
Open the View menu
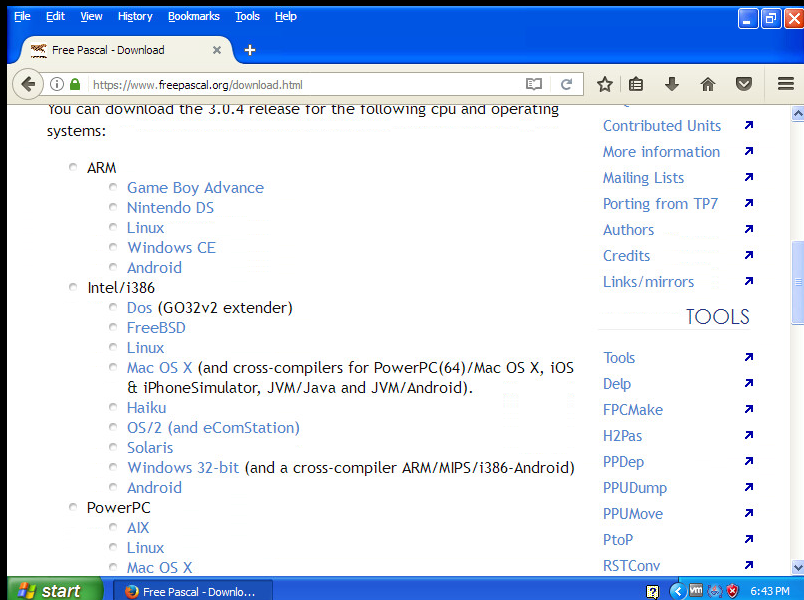[x=91, y=16]
